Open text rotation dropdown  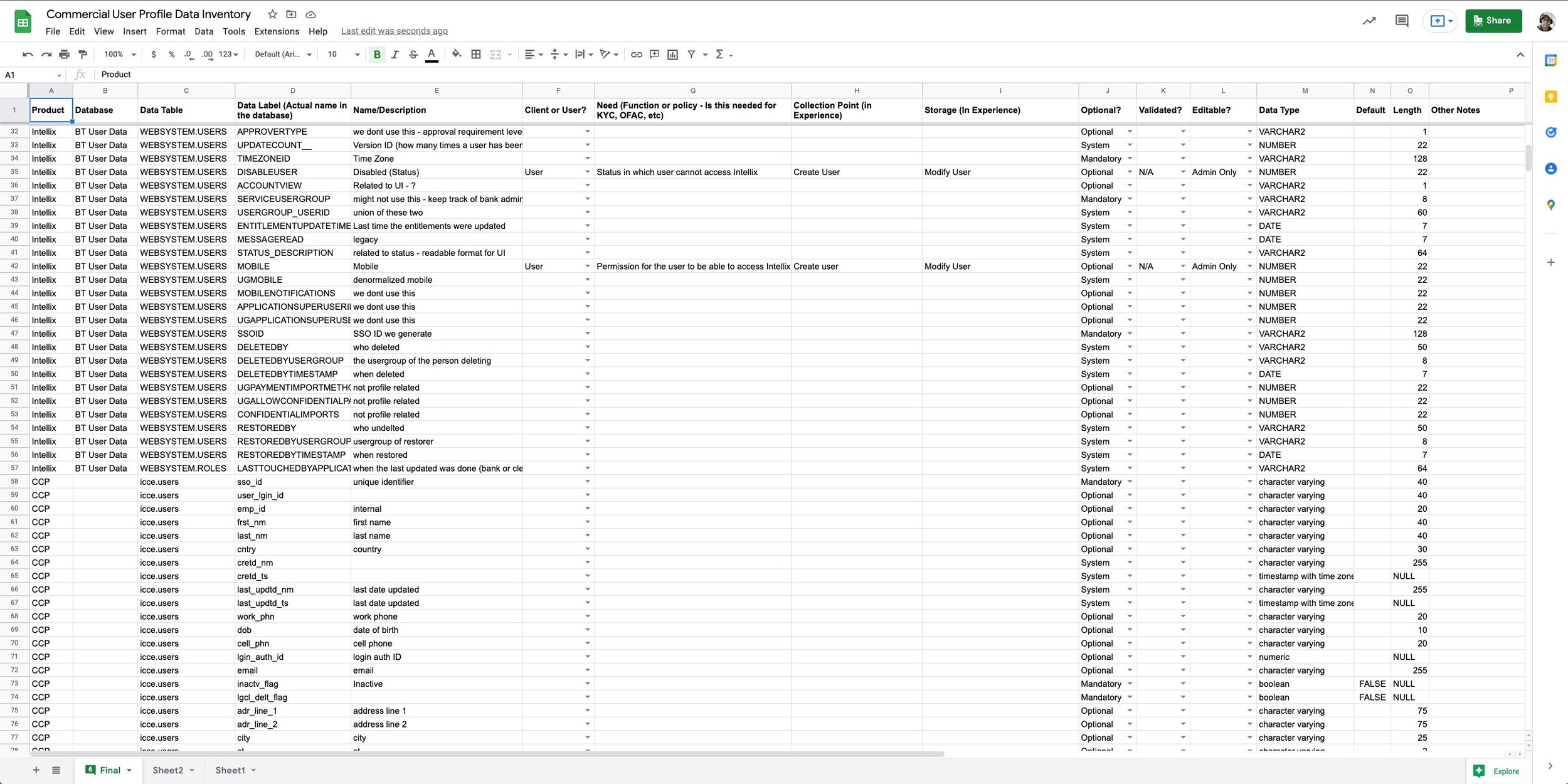609,55
